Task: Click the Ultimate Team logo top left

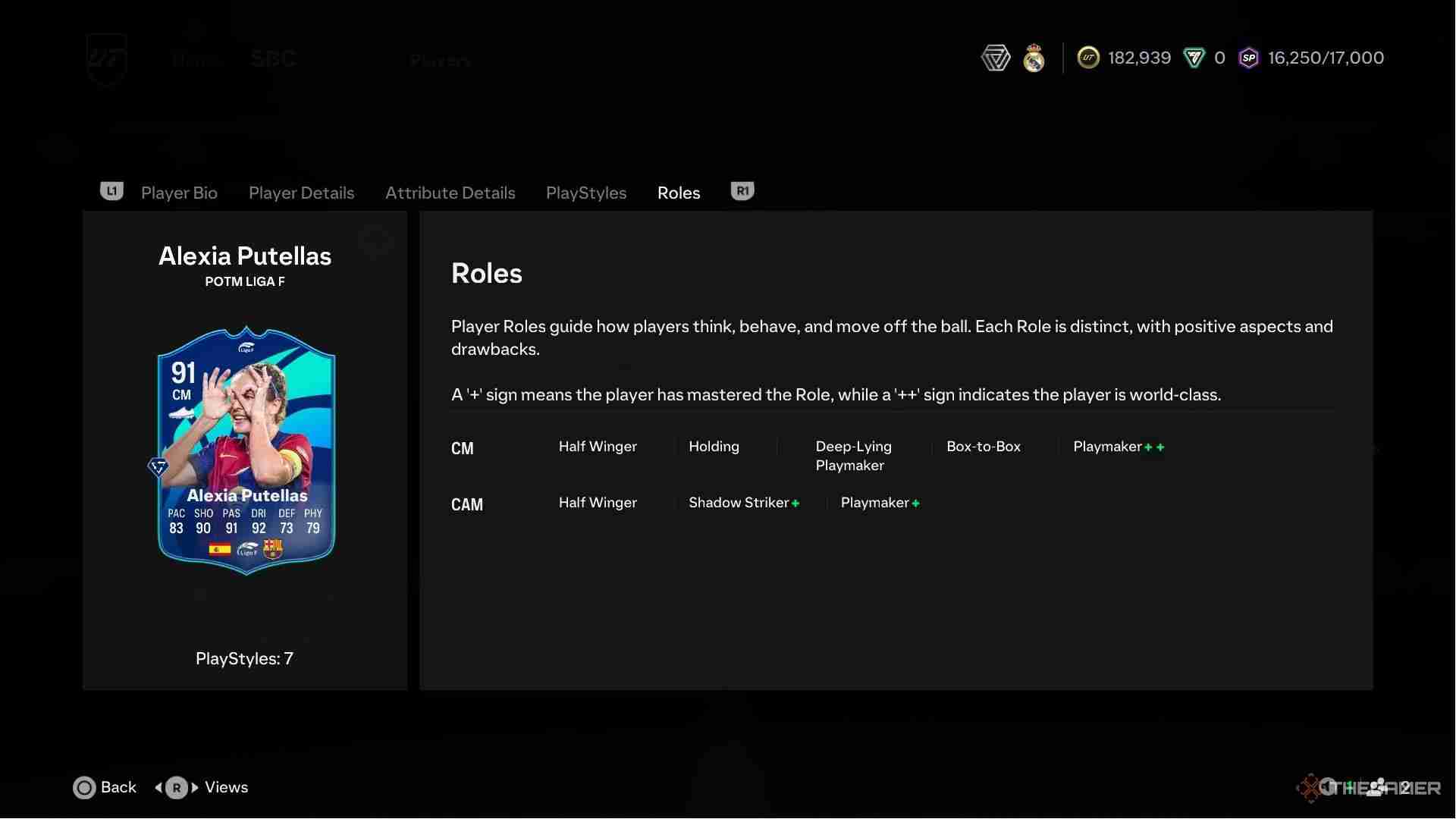Action: (x=105, y=59)
